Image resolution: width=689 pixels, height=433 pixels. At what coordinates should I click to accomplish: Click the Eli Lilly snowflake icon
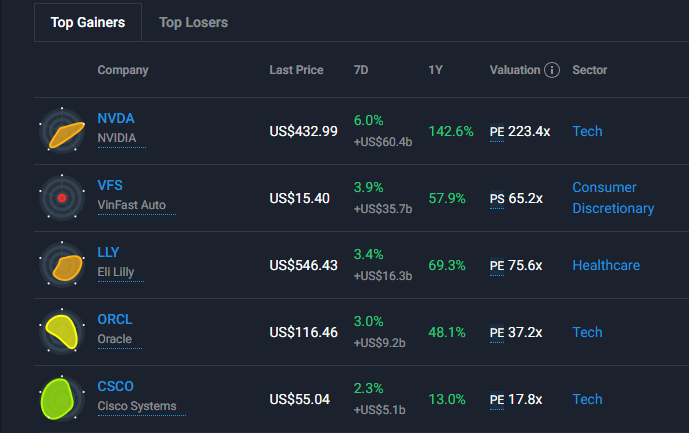click(62, 265)
